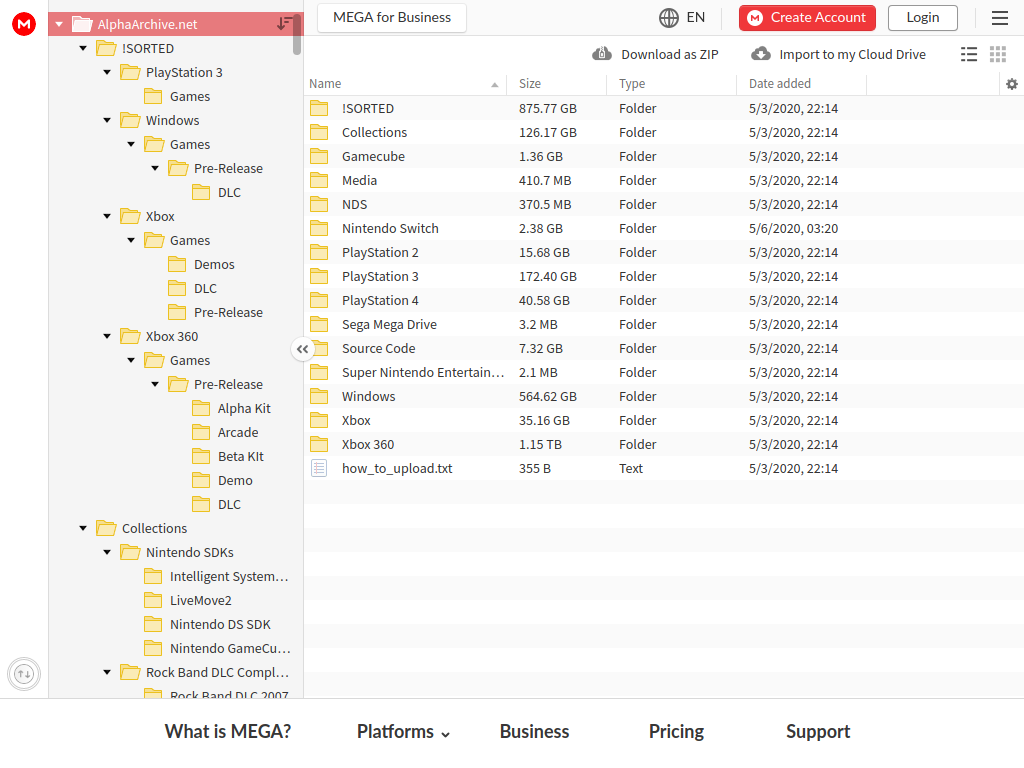Sort files by Type column header
Viewport: 1024px width, 768px height.
[671, 84]
